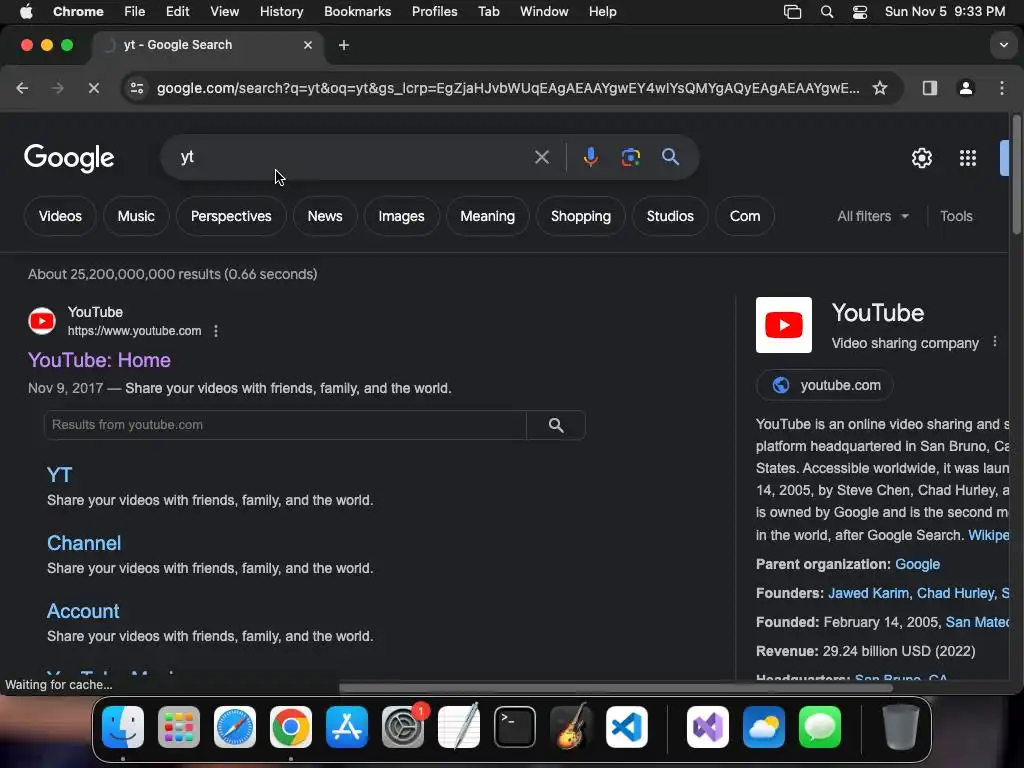Click the Google logo
This screenshot has width=1024, height=768.
(x=69, y=158)
